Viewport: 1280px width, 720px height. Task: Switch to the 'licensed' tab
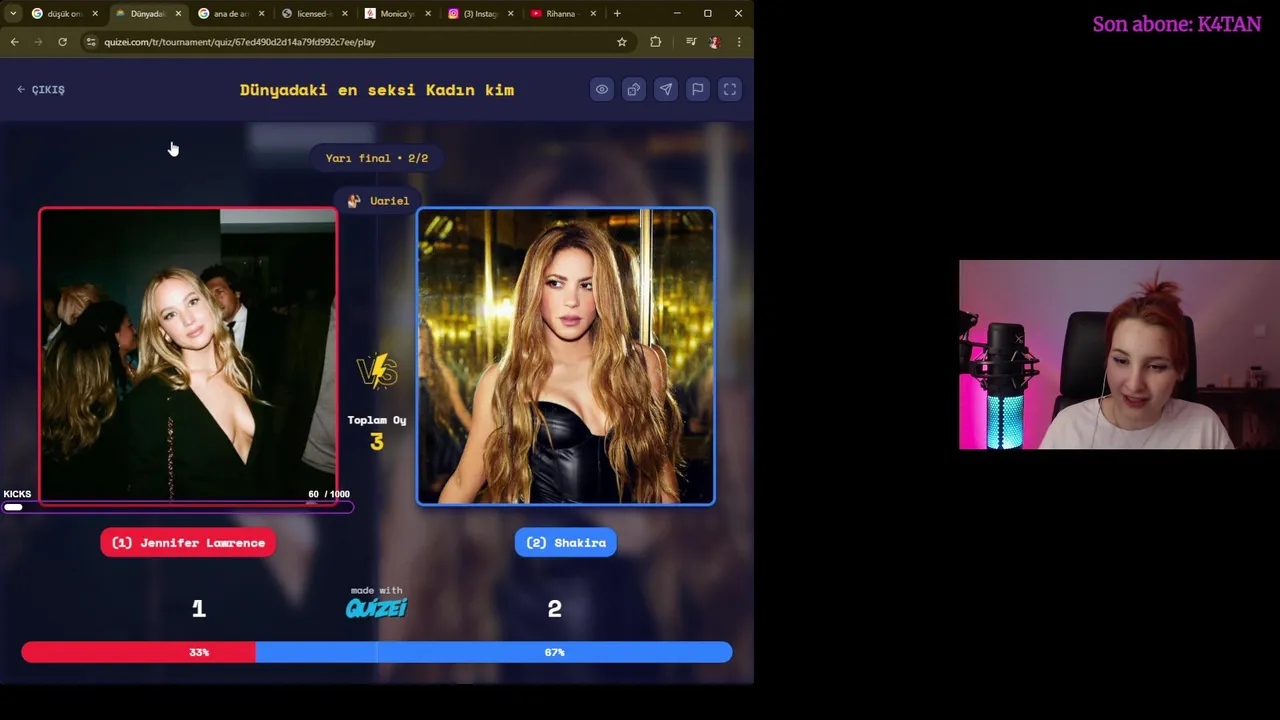pyautogui.click(x=313, y=14)
